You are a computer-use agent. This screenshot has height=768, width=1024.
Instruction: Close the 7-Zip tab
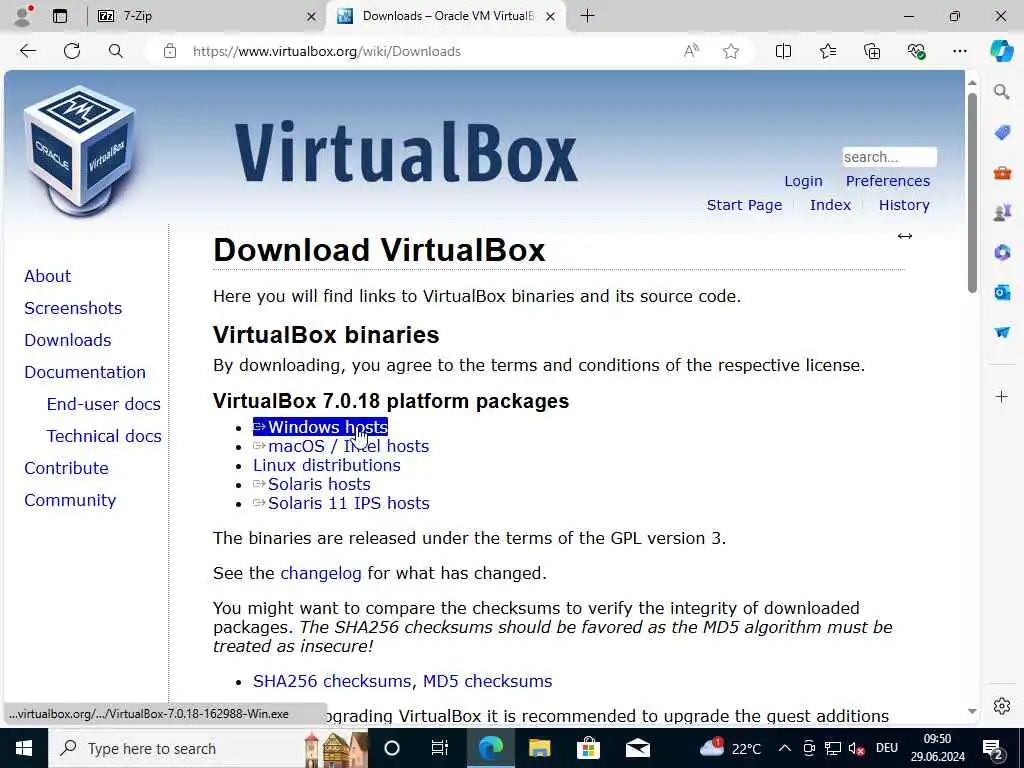click(312, 16)
